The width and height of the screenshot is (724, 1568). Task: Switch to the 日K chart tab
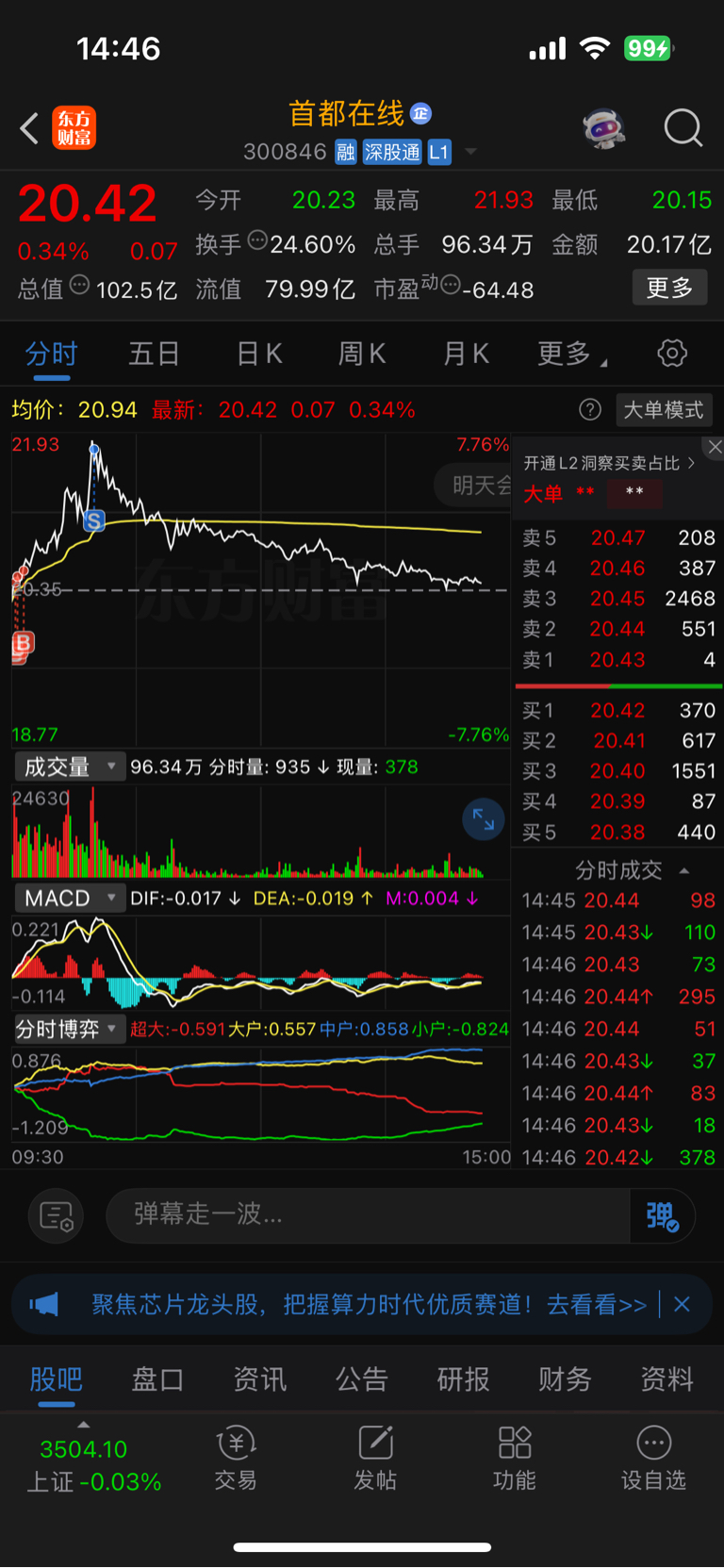(259, 354)
